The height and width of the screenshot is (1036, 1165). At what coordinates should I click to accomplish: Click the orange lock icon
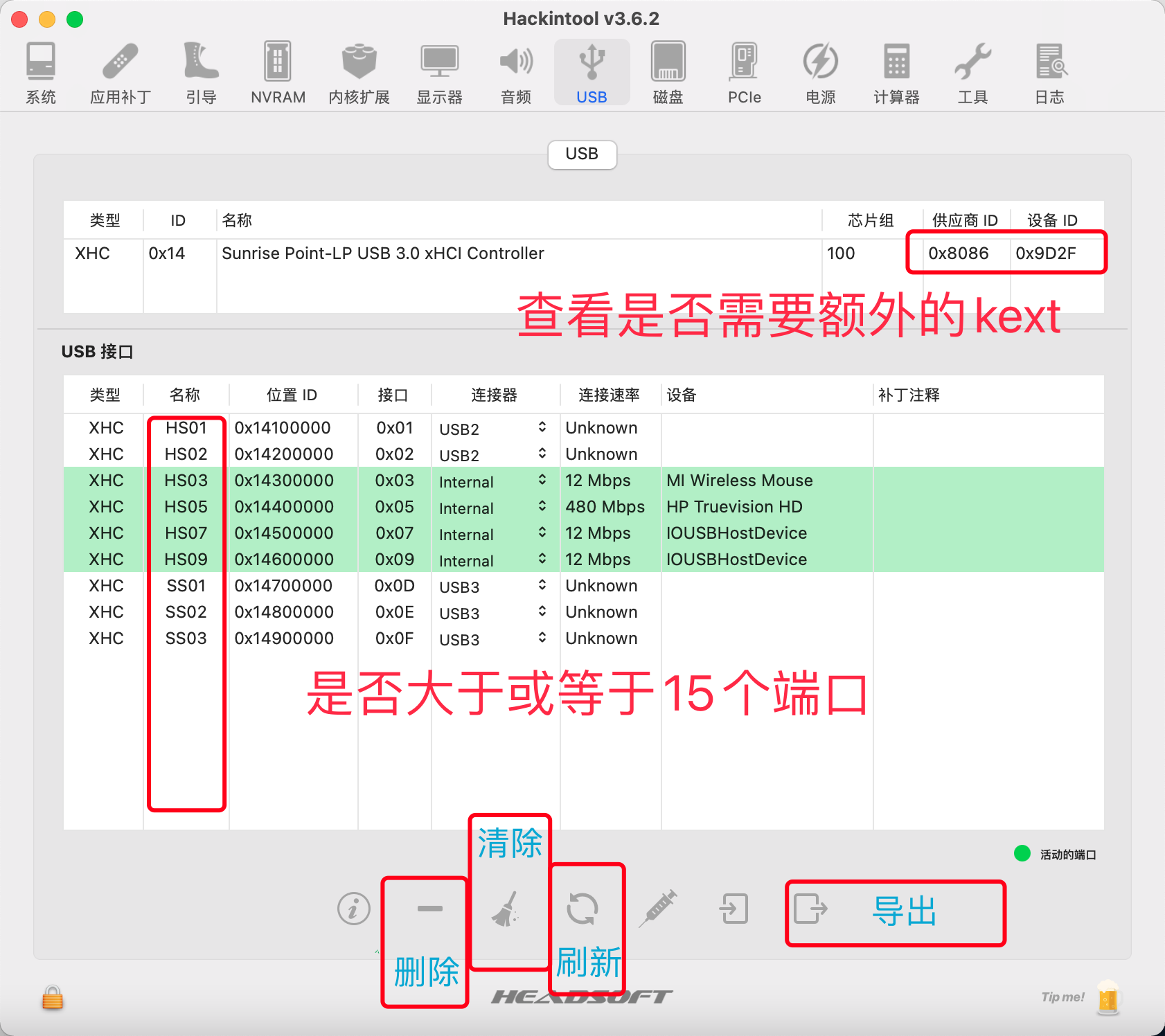[x=53, y=998]
